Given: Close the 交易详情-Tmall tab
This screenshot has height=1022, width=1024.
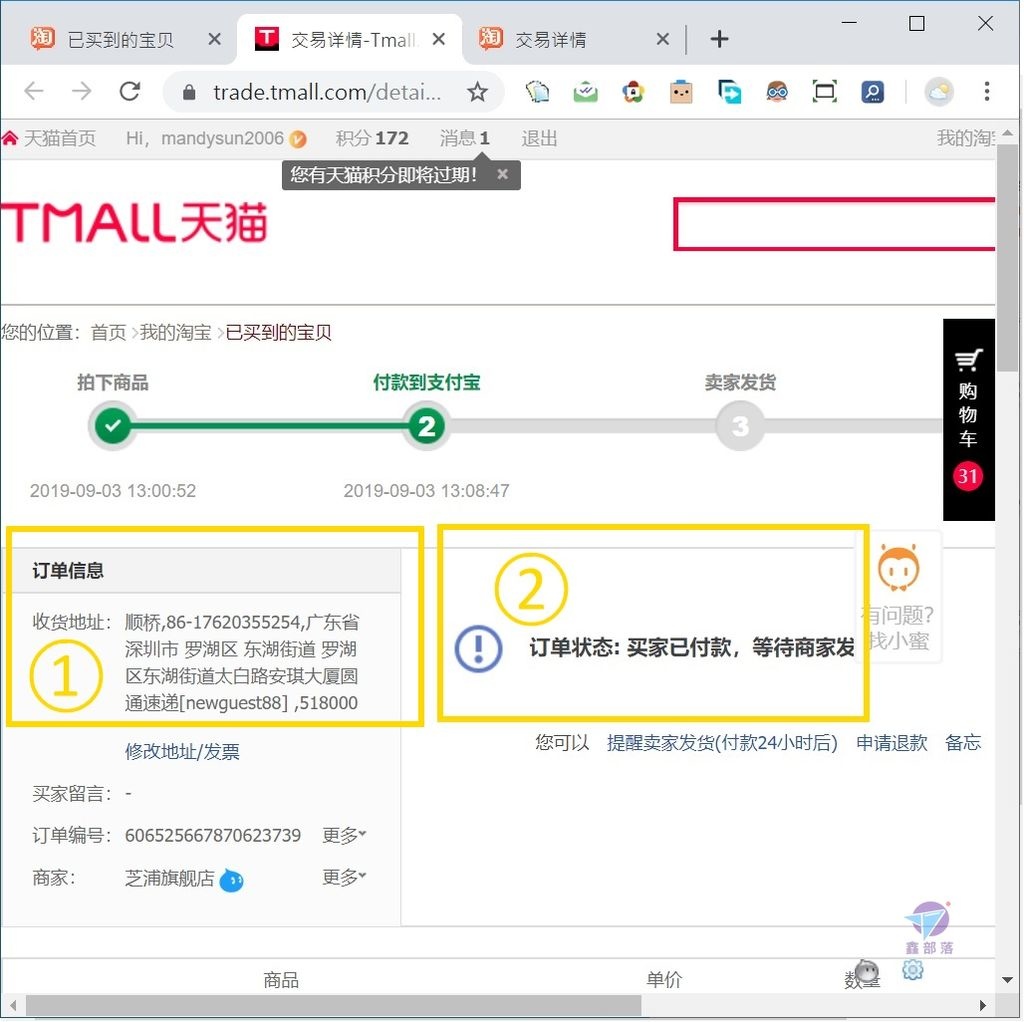Looking at the screenshot, I should [x=439, y=40].
